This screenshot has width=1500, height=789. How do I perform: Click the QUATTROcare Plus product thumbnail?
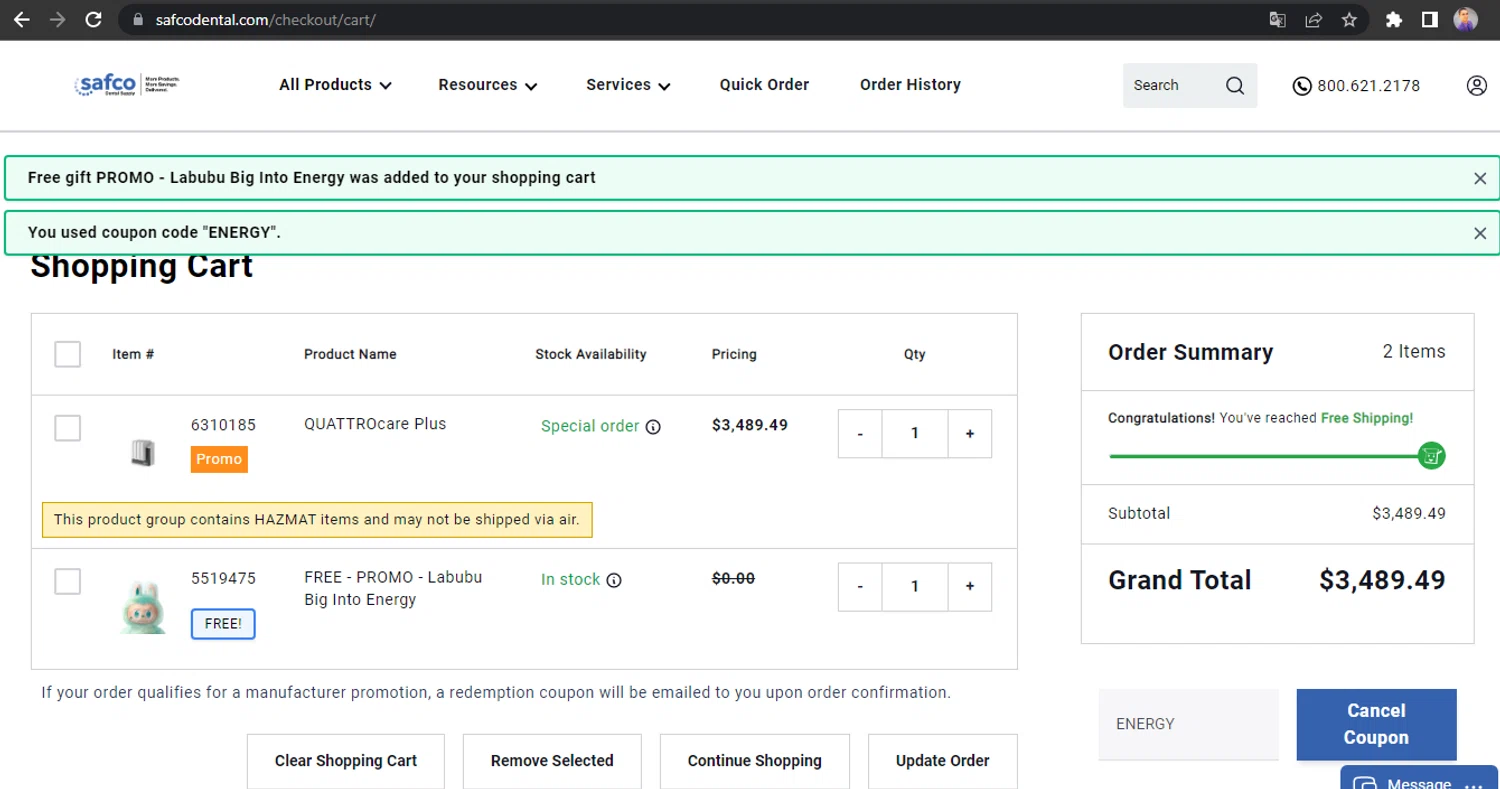coord(143,453)
